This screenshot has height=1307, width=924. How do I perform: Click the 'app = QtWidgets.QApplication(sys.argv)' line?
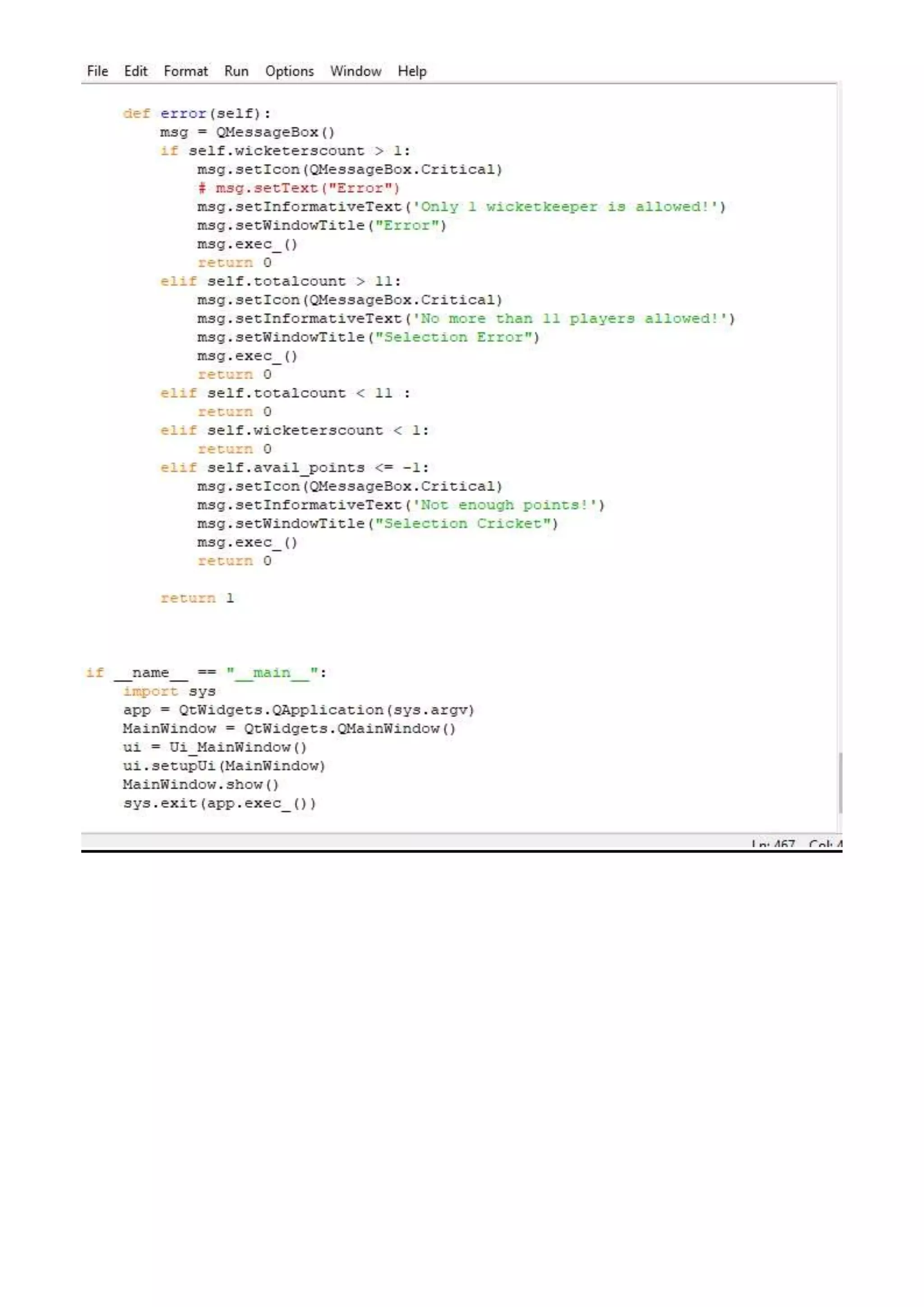[x=299, y=710]
